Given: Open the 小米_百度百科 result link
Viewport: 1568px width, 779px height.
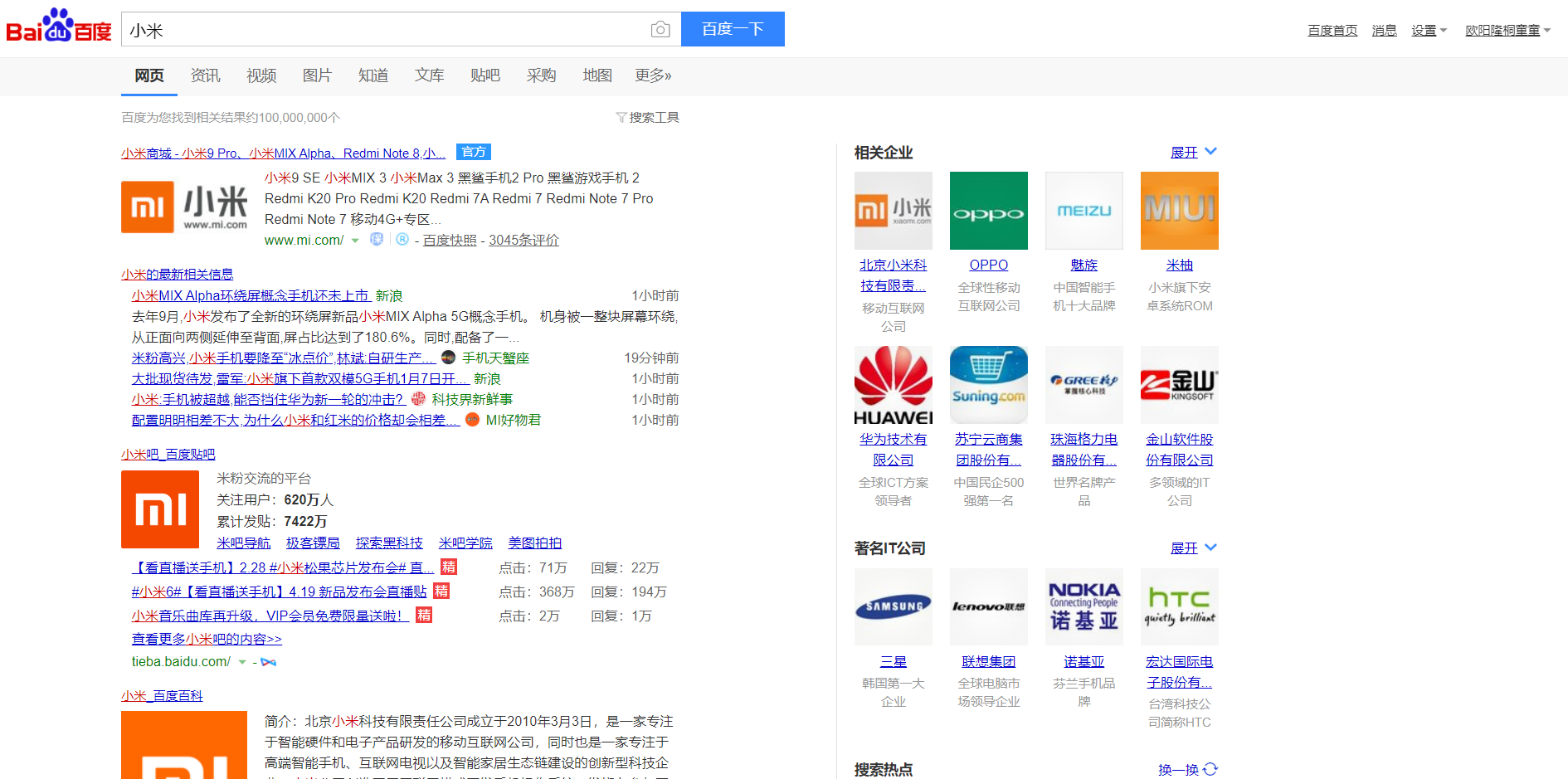Looking at the screenshot, I should point(162,696).
